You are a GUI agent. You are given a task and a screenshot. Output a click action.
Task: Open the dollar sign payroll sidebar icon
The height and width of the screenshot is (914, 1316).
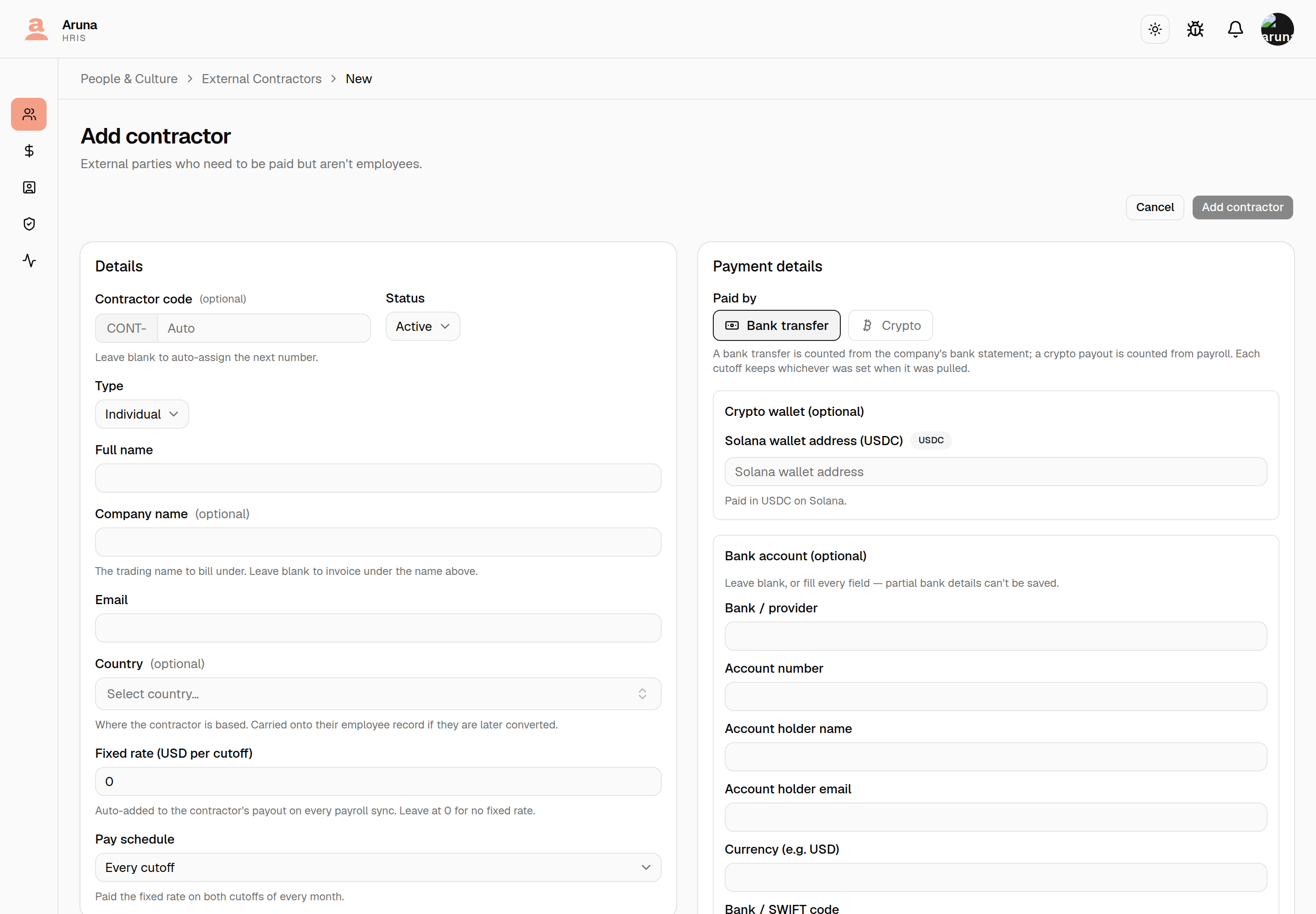point(29,151)
